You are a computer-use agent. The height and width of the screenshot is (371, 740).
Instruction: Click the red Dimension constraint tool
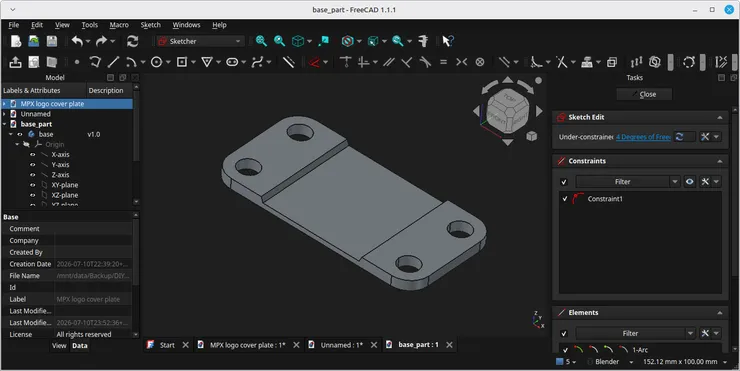pyautogui.click(x=314, y=62)
